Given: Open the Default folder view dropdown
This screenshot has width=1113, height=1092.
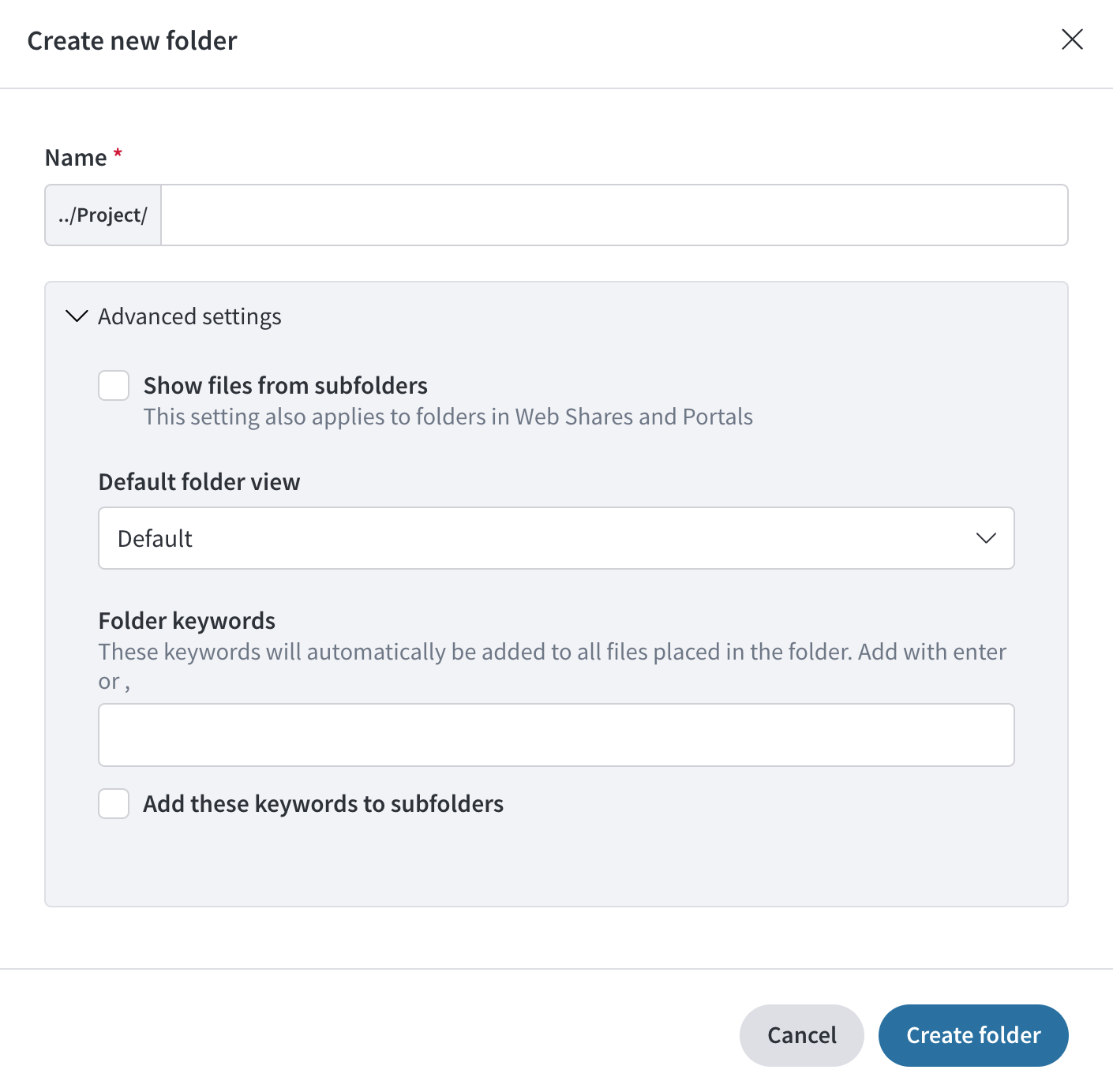Looking at the screenshot, I should pos(556,538).
